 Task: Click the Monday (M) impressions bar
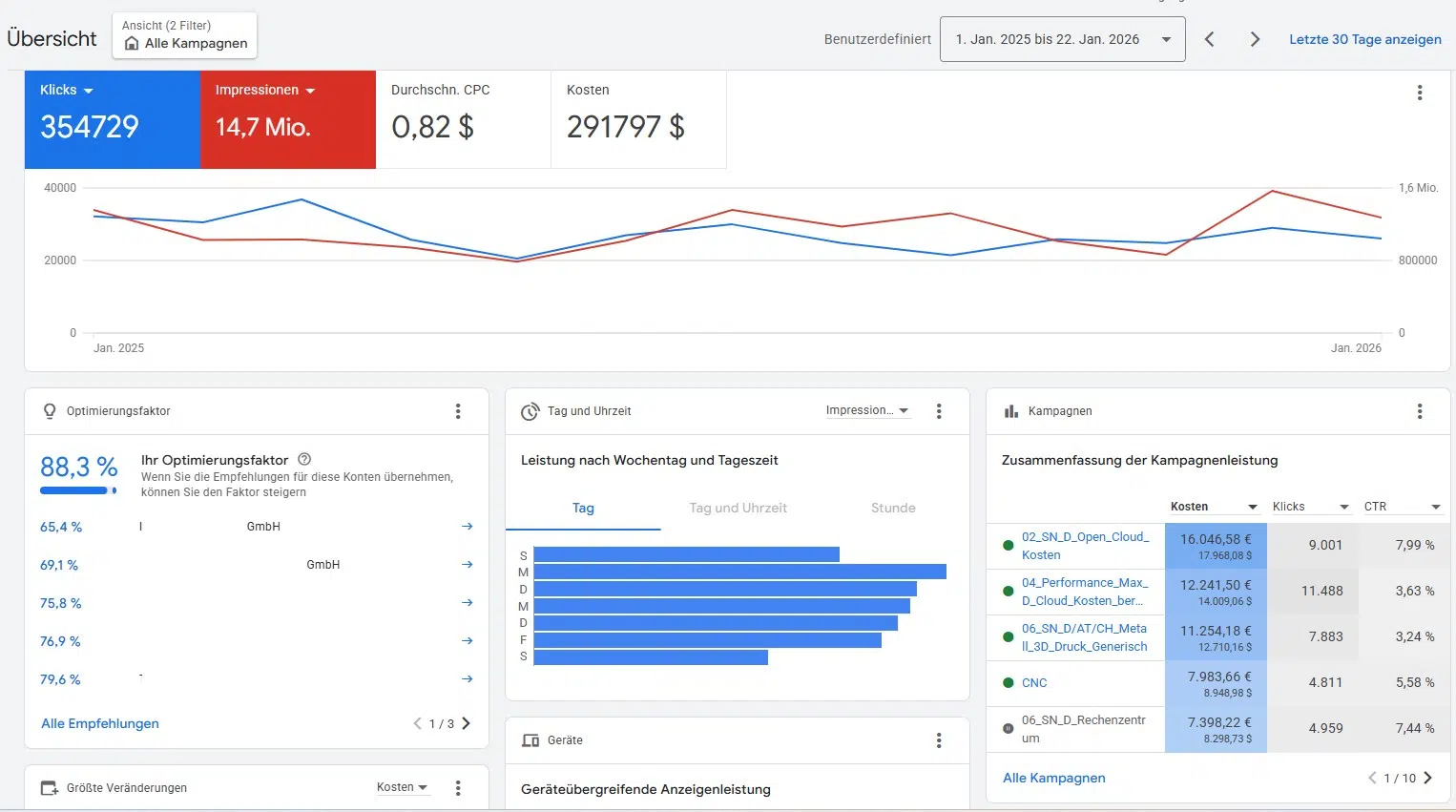739,572
